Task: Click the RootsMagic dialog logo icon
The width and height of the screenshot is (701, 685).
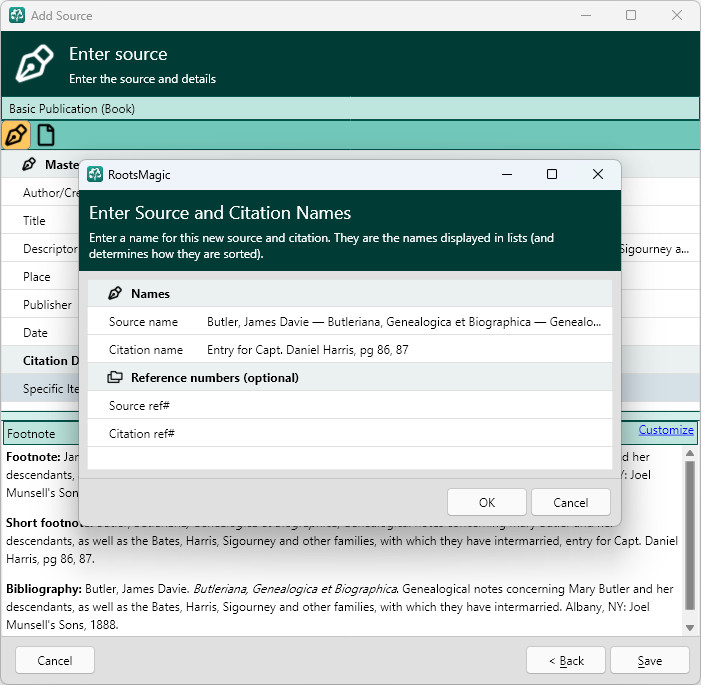Action: pyautogui.click(x=95, y=174)
